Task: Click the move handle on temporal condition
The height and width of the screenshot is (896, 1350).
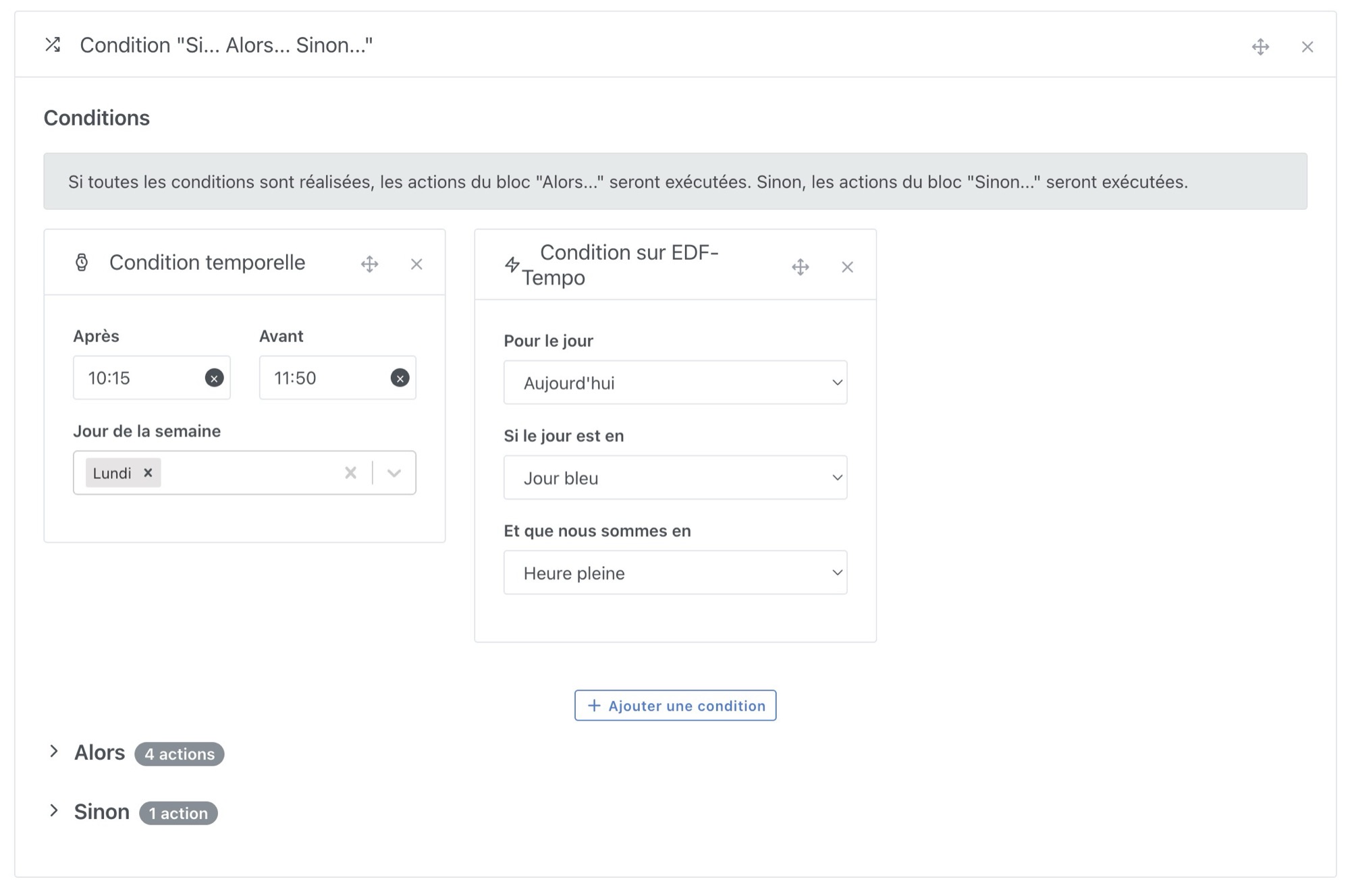Action: tap(370, 263)
